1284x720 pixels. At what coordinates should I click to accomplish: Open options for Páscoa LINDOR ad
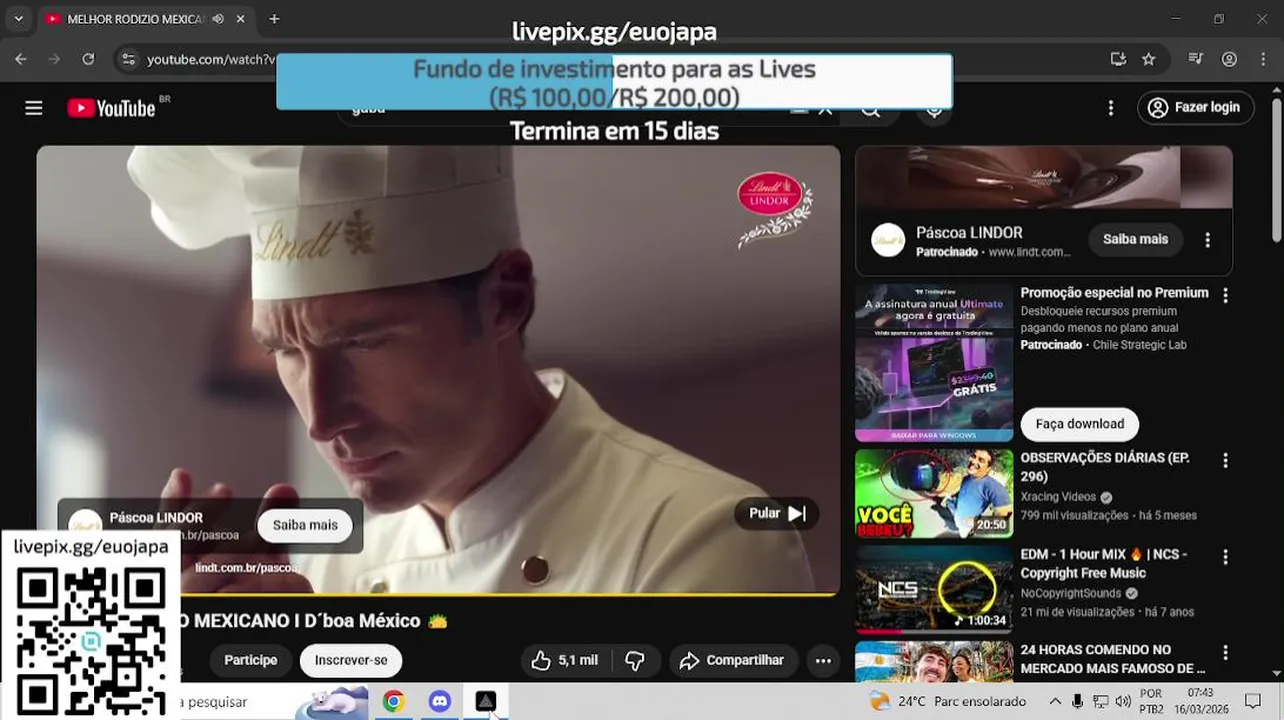[x=1207, y=240]
